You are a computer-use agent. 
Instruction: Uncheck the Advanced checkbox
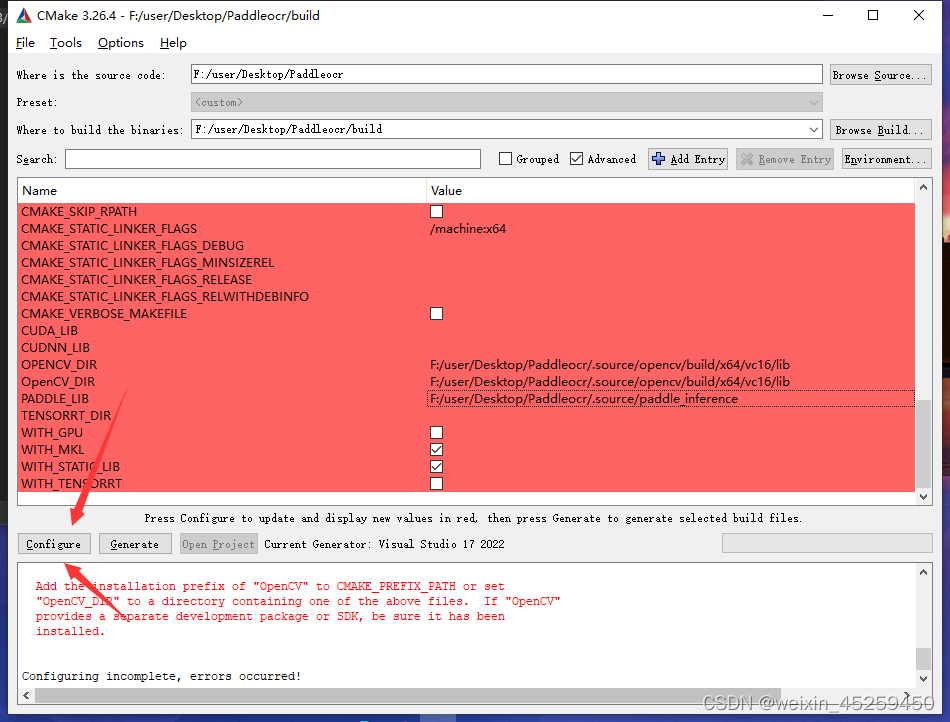click(576, 158)
